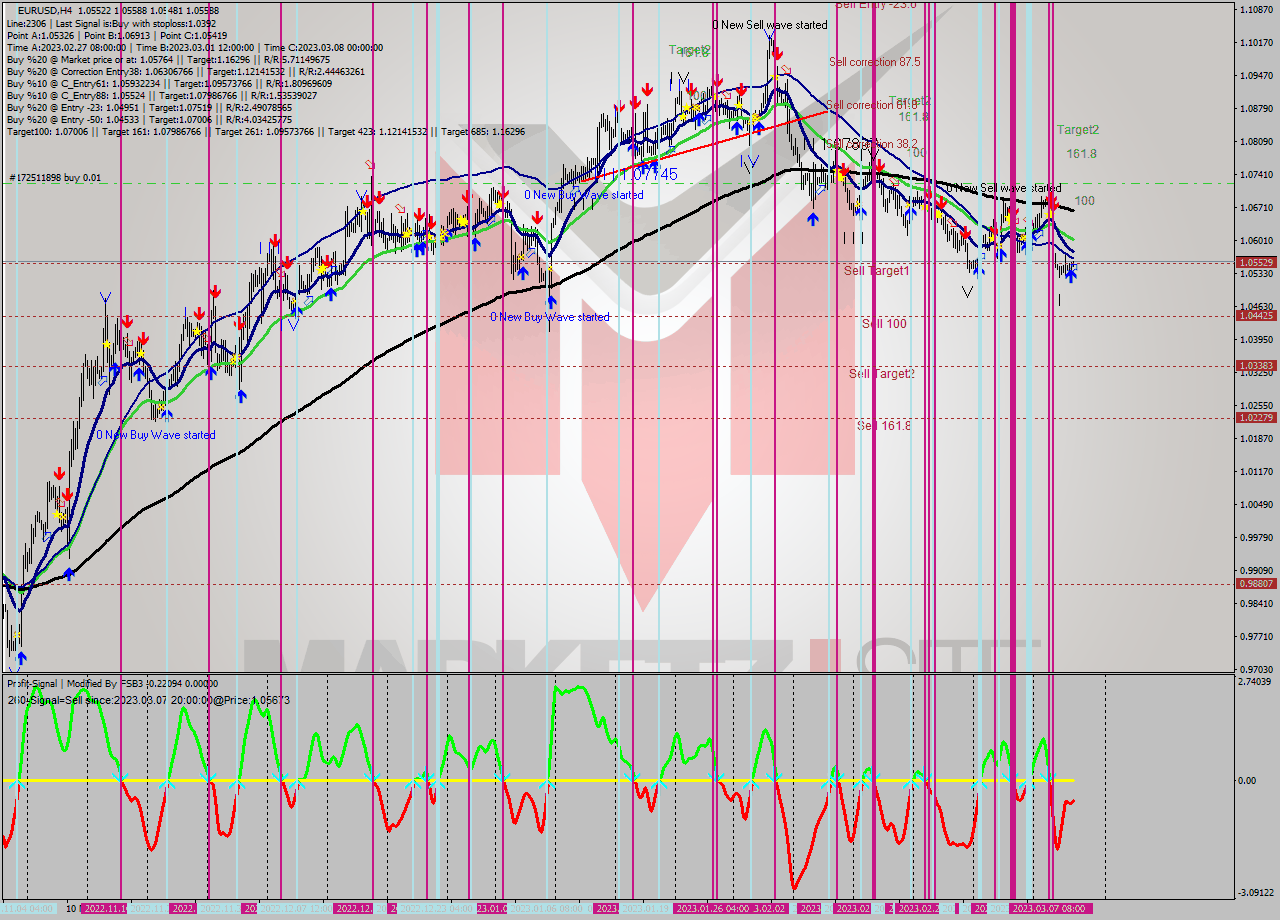This screenshot has height=920, width=1280.
Task: Click the '#172511898 buy 0.01' order label
Action: coord(56,178)
